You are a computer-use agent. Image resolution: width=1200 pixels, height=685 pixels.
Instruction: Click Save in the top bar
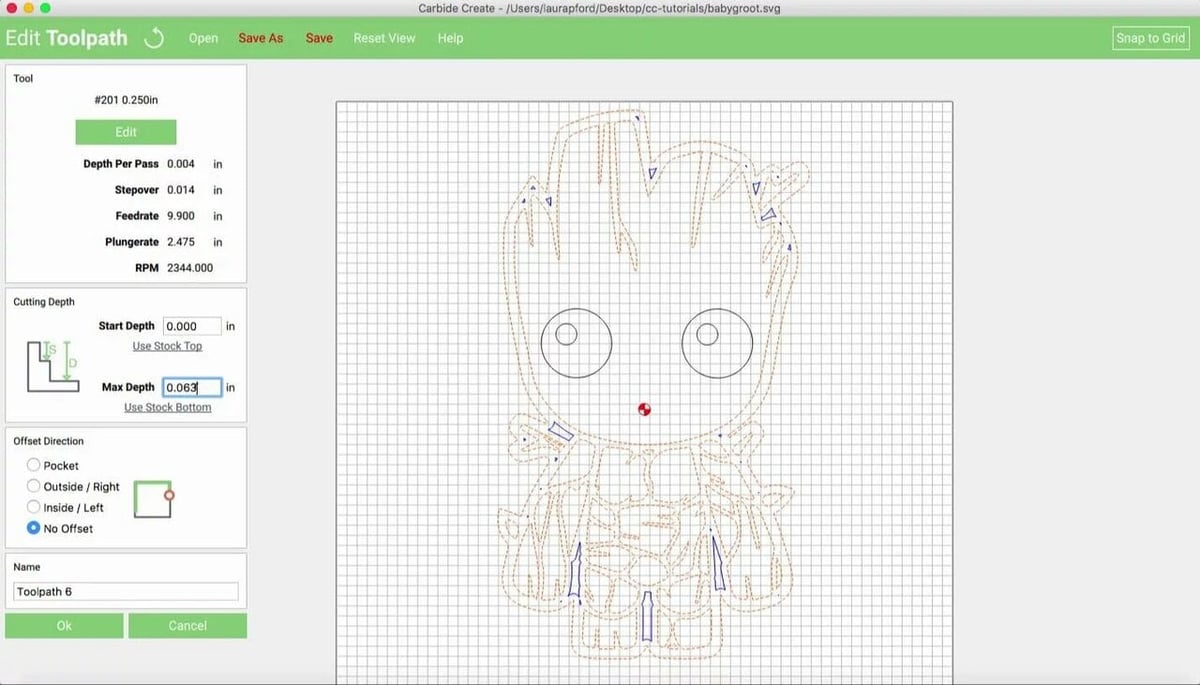pos(319,38)
